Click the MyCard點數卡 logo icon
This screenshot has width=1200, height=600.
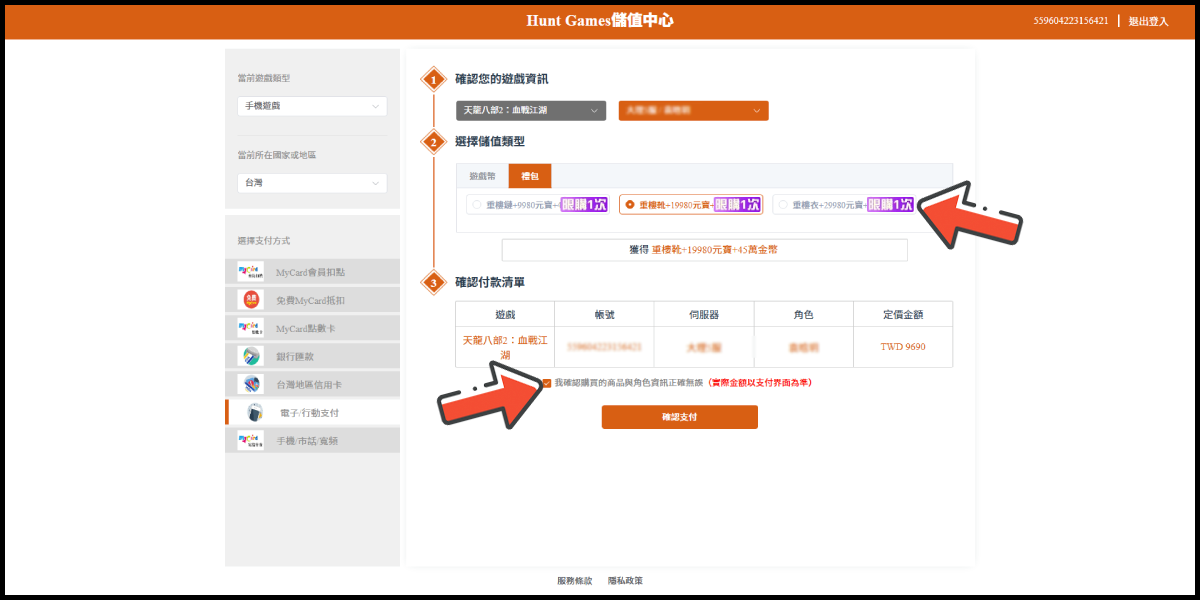[x=250, y=328]
